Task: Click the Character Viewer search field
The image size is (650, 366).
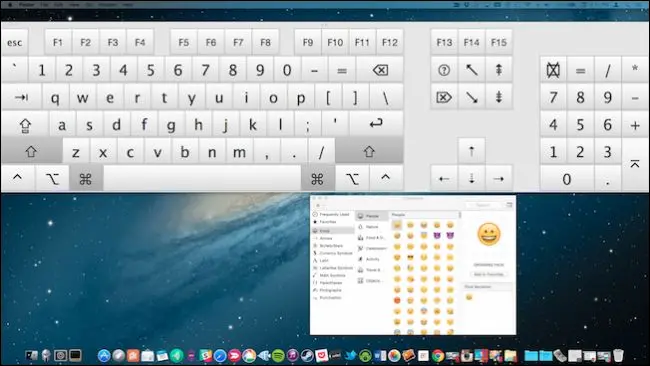Action: point(484,205)
